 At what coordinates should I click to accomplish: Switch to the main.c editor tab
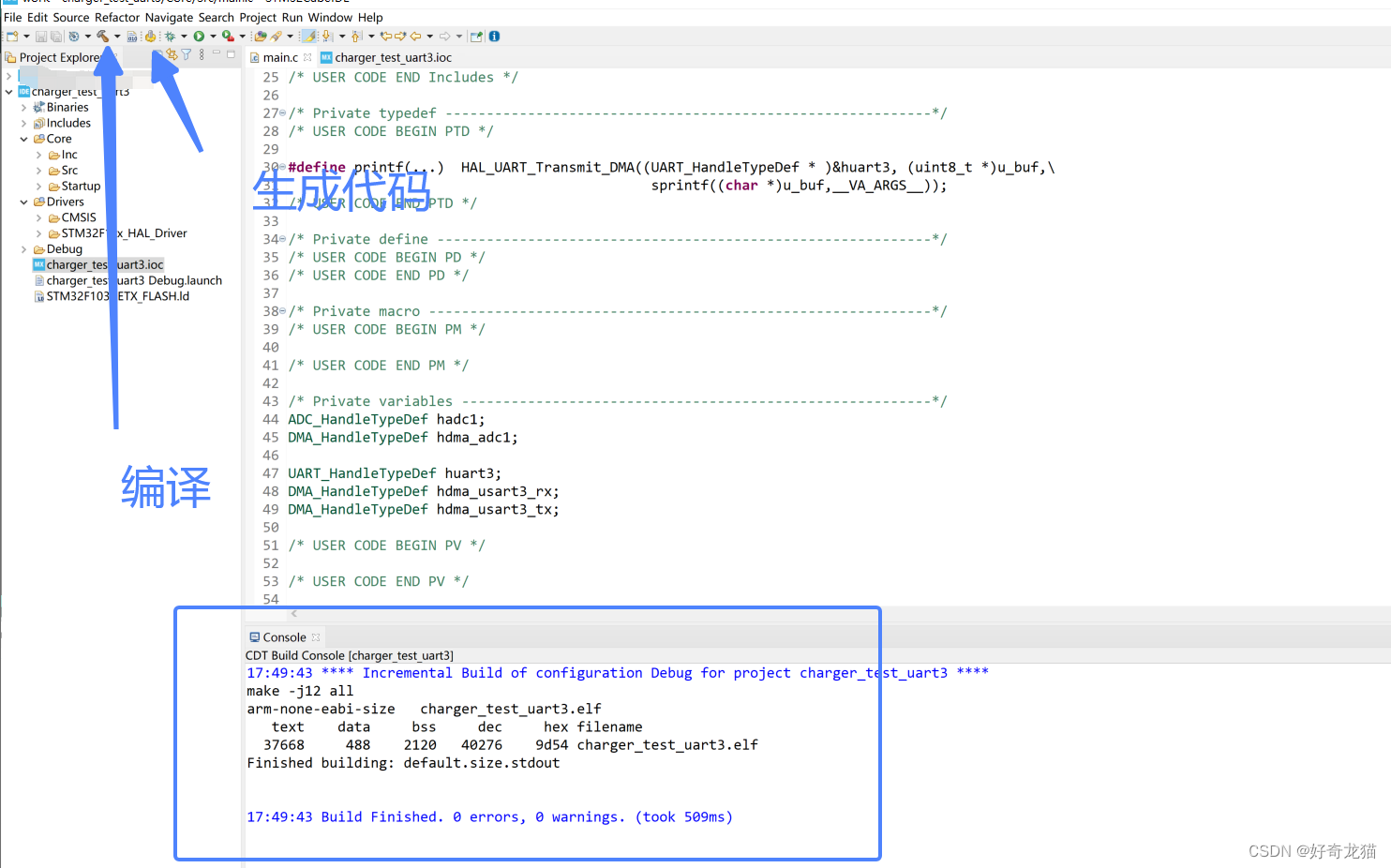(280, 57)
